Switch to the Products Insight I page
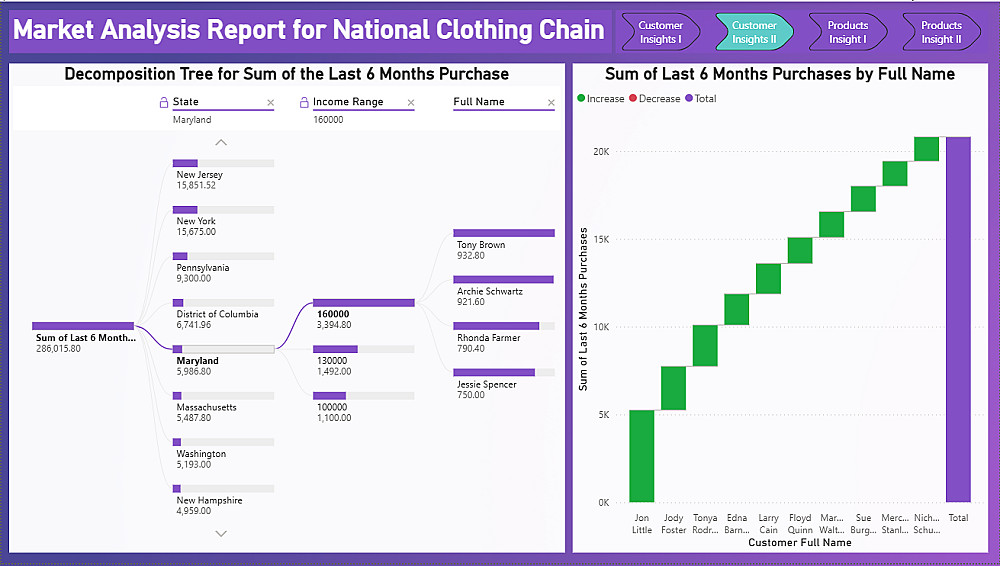The width and height of the screenshot is (1000, 566). pyautogui.click(x=847, y=32)
